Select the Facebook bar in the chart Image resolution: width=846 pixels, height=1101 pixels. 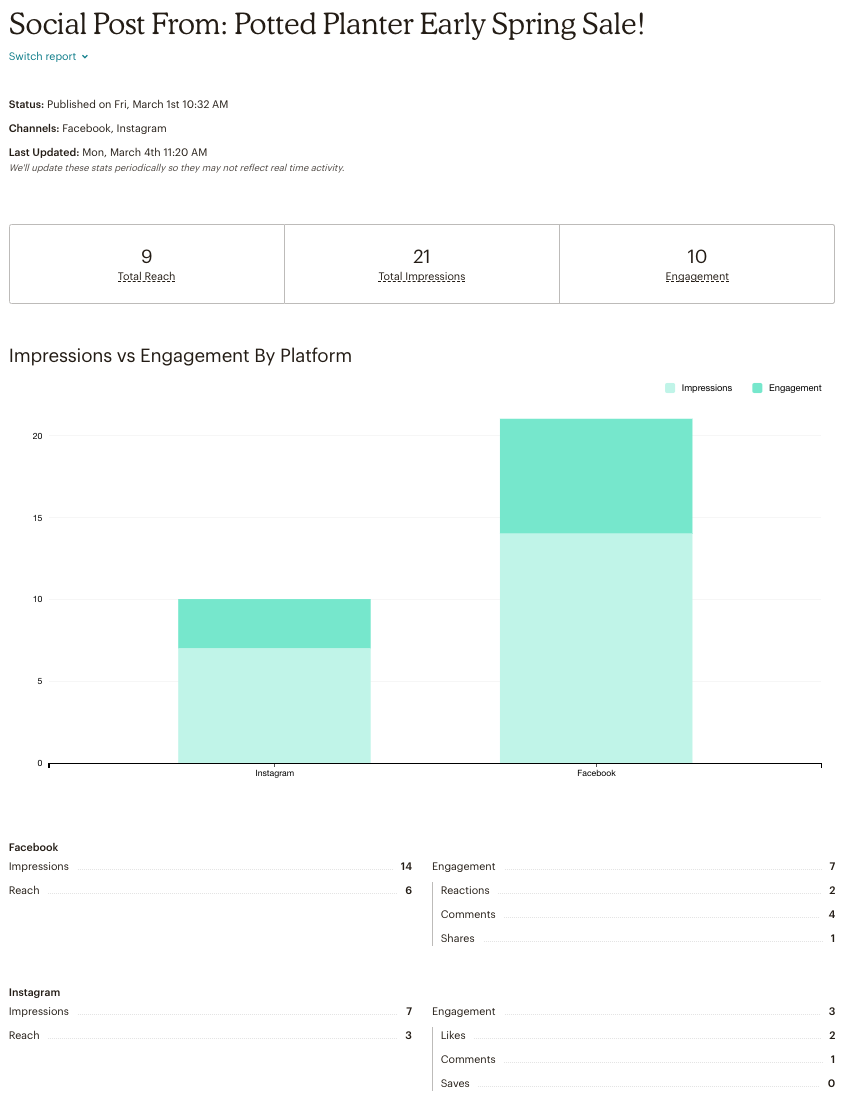(595, 590)
